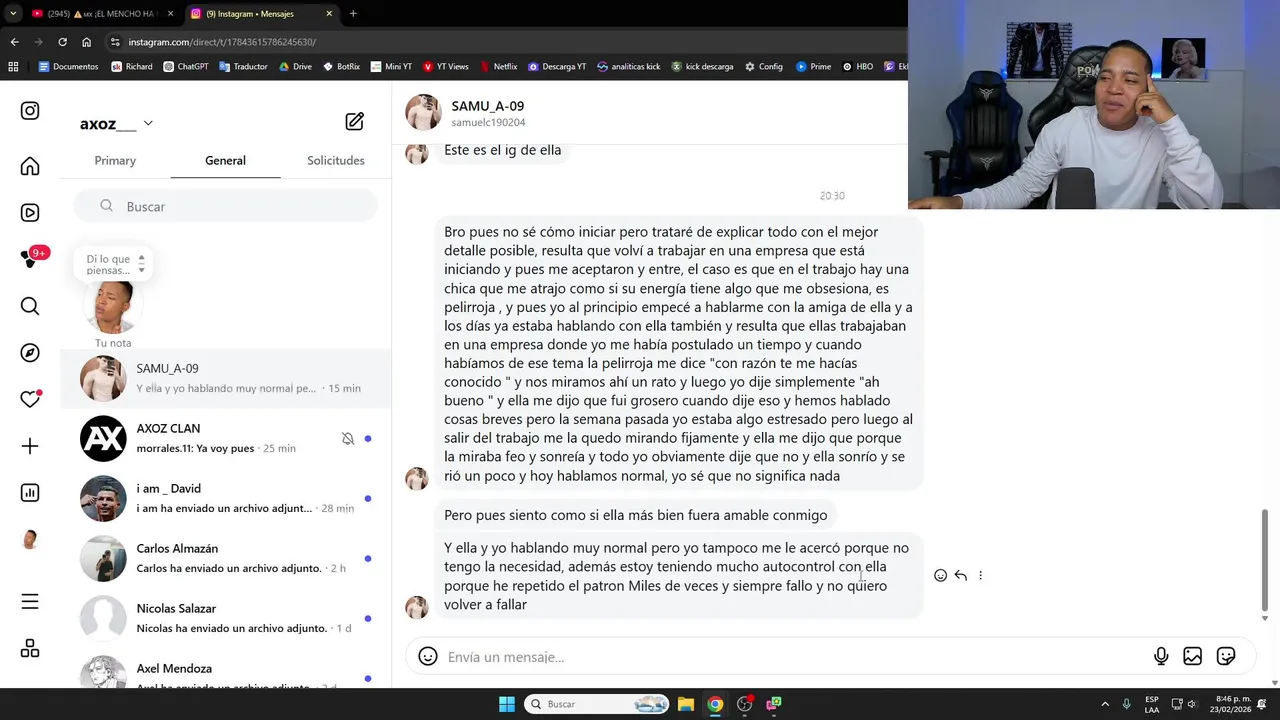The image size is (1280, 720).
Task: Open the dashboard chart icon in sidebar
Action: click(30, 493)
